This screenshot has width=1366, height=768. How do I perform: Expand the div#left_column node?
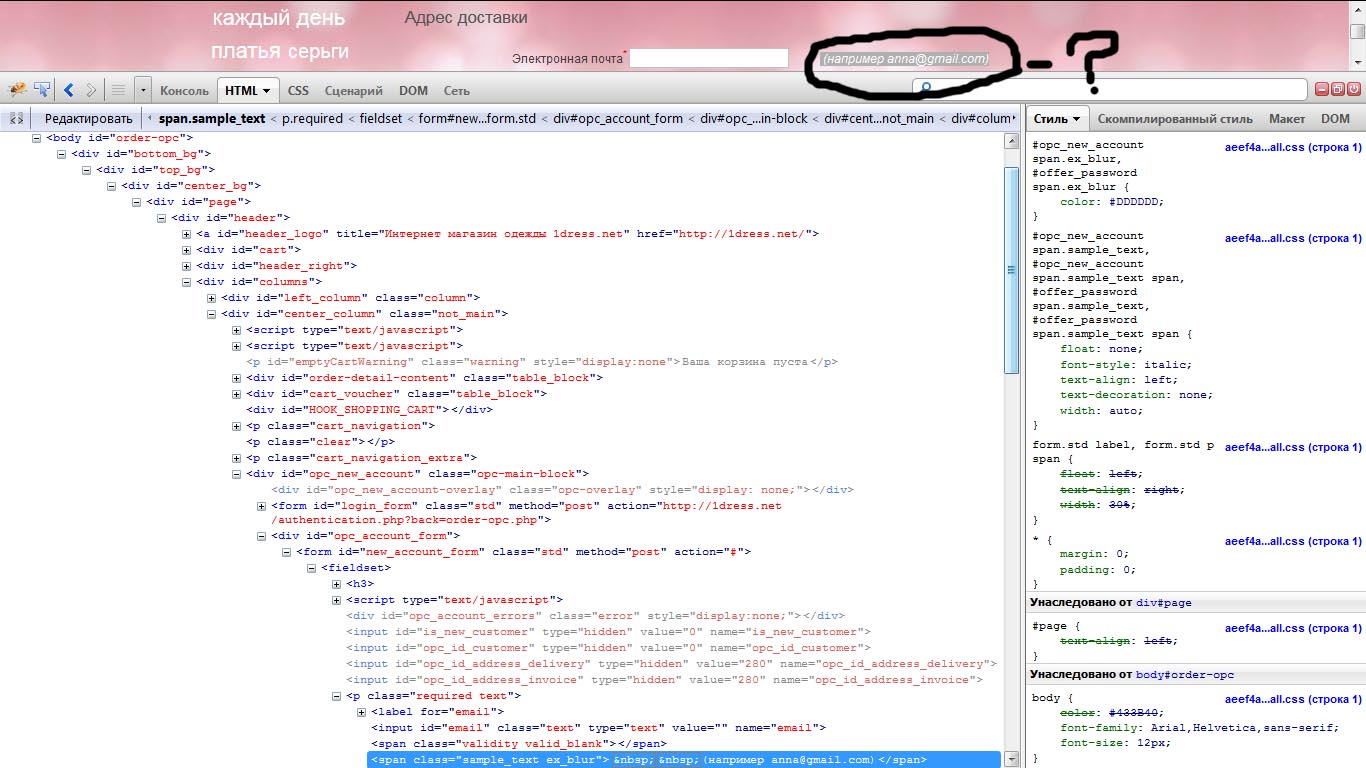pyautogui.click(x=212, y=298)
